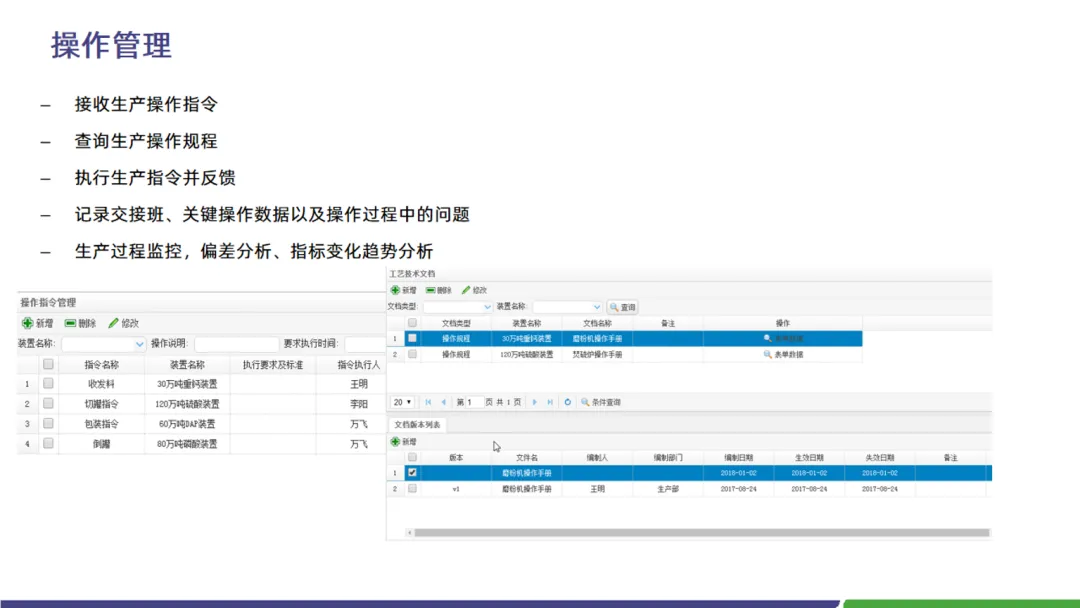The width and height of the screenshot is (1080, 608).
Task: Check the 焚硫炉操作手册 row checkbox
Action: click(412, 354)
